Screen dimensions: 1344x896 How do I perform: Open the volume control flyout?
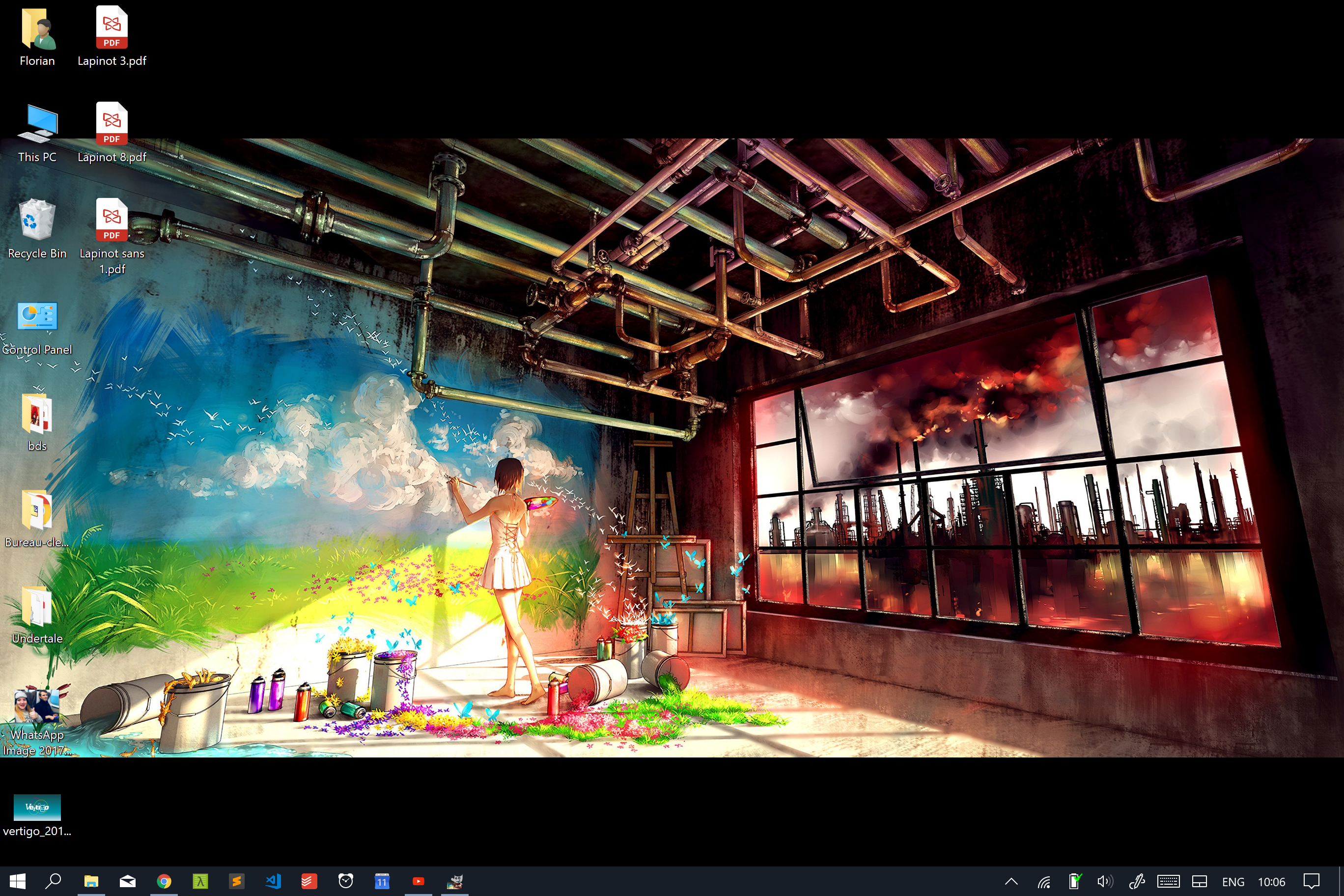[x=1105, y=881]
